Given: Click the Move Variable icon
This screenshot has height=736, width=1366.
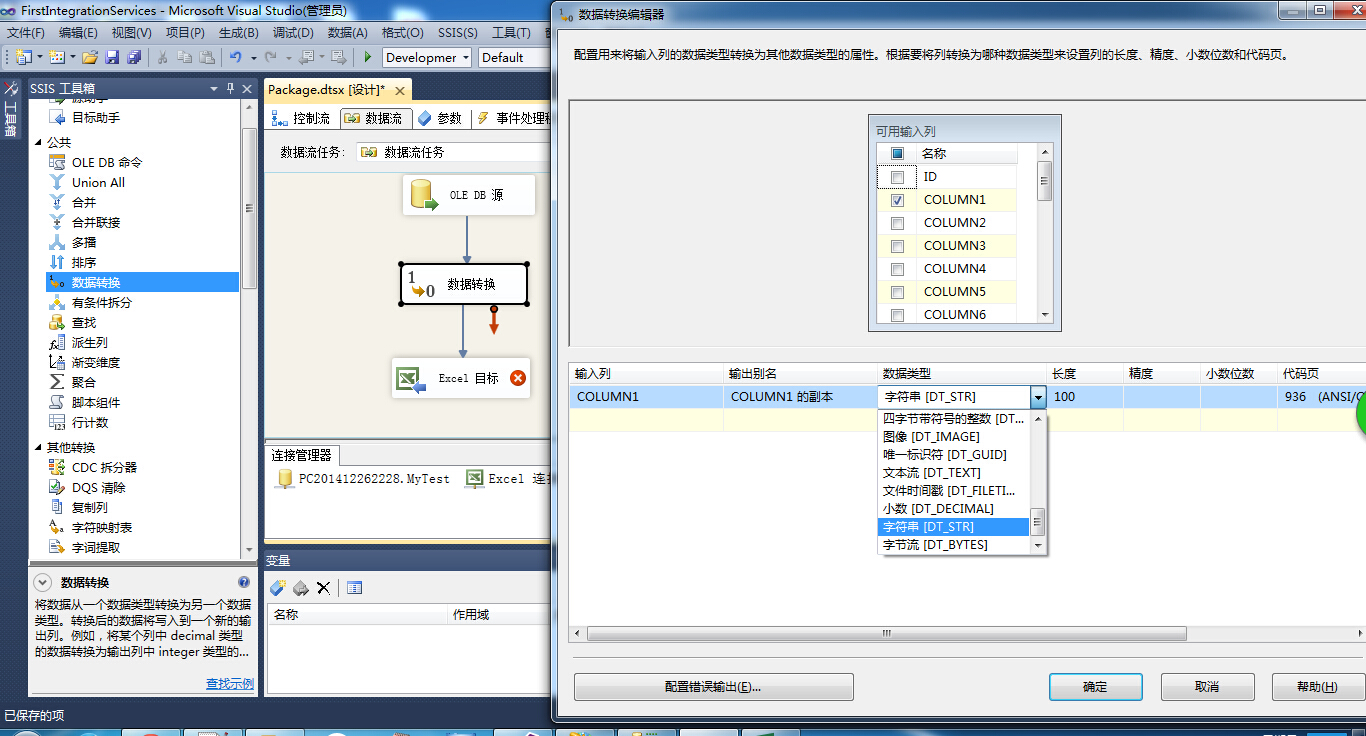Looking at the screenshot, I should (x=300, y=587).
